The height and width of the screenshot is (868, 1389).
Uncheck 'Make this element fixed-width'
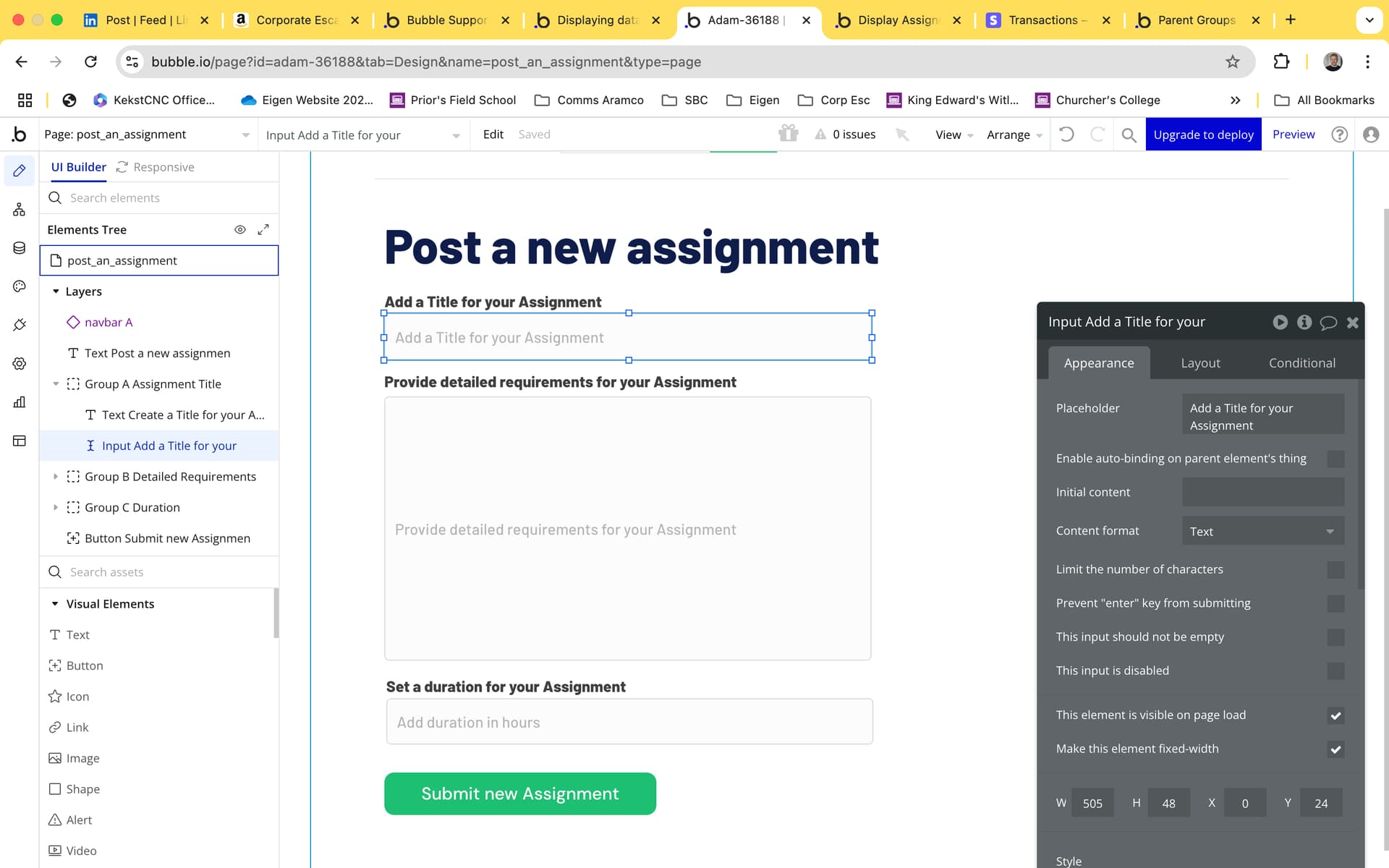(1335, 749)
